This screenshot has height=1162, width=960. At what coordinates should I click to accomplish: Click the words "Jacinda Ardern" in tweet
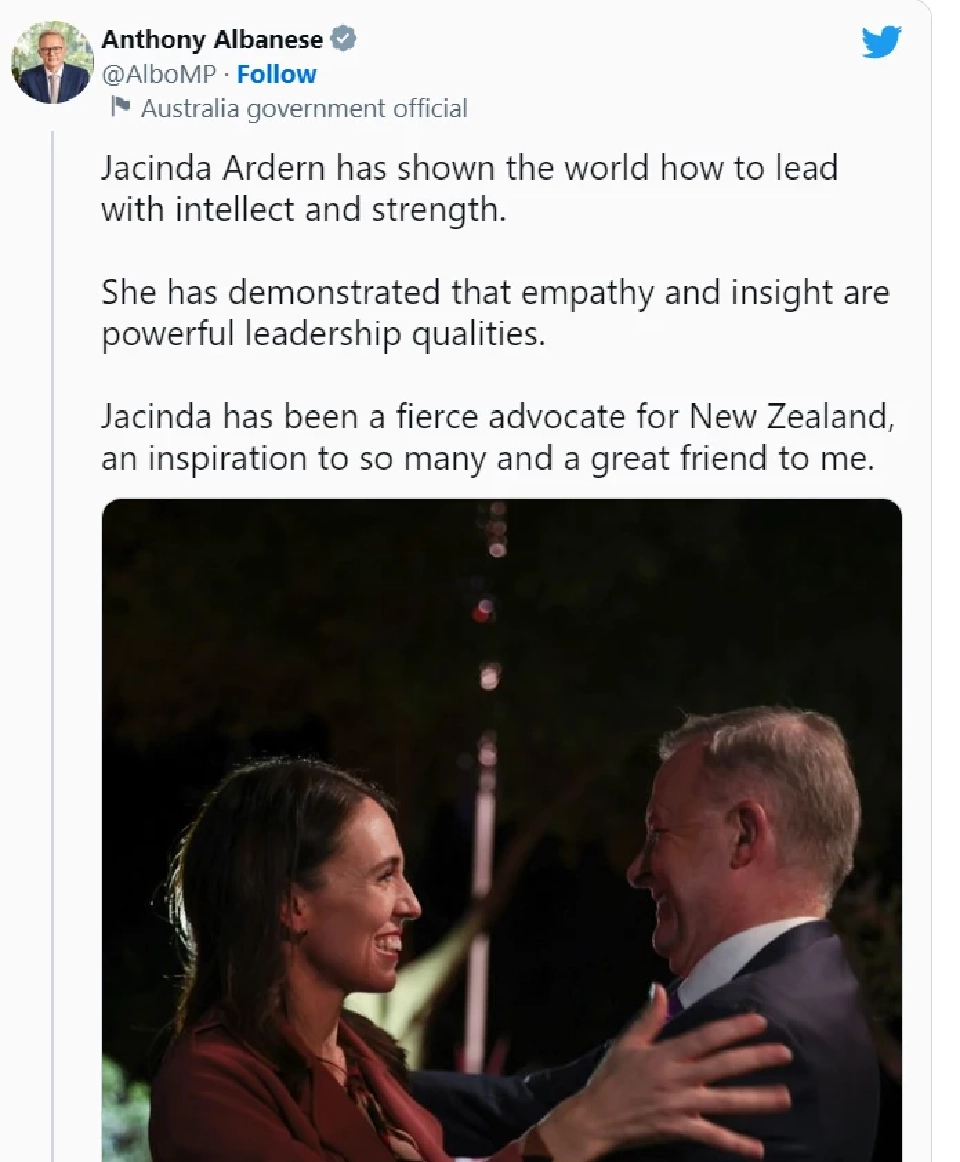pyautogui.click(x=213, y=167)
